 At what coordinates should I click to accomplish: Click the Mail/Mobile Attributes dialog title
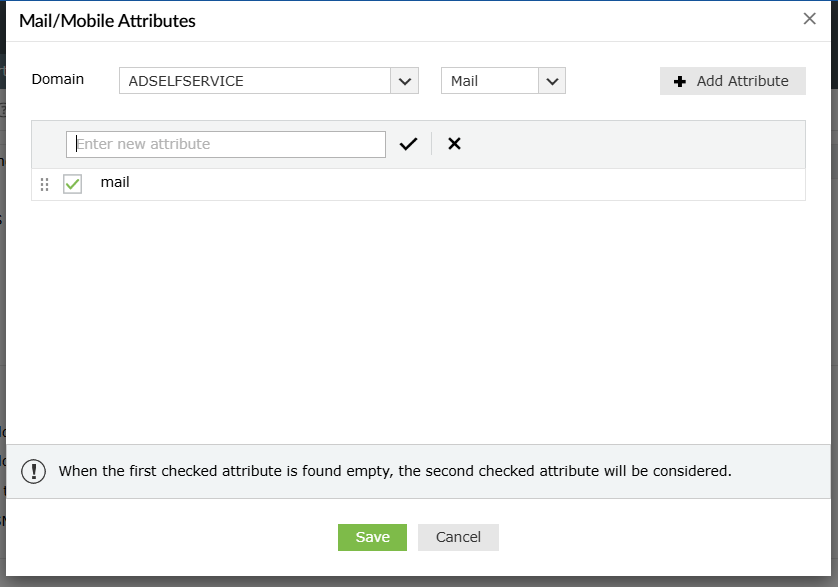pyautogui.click(x=108, y=20)
